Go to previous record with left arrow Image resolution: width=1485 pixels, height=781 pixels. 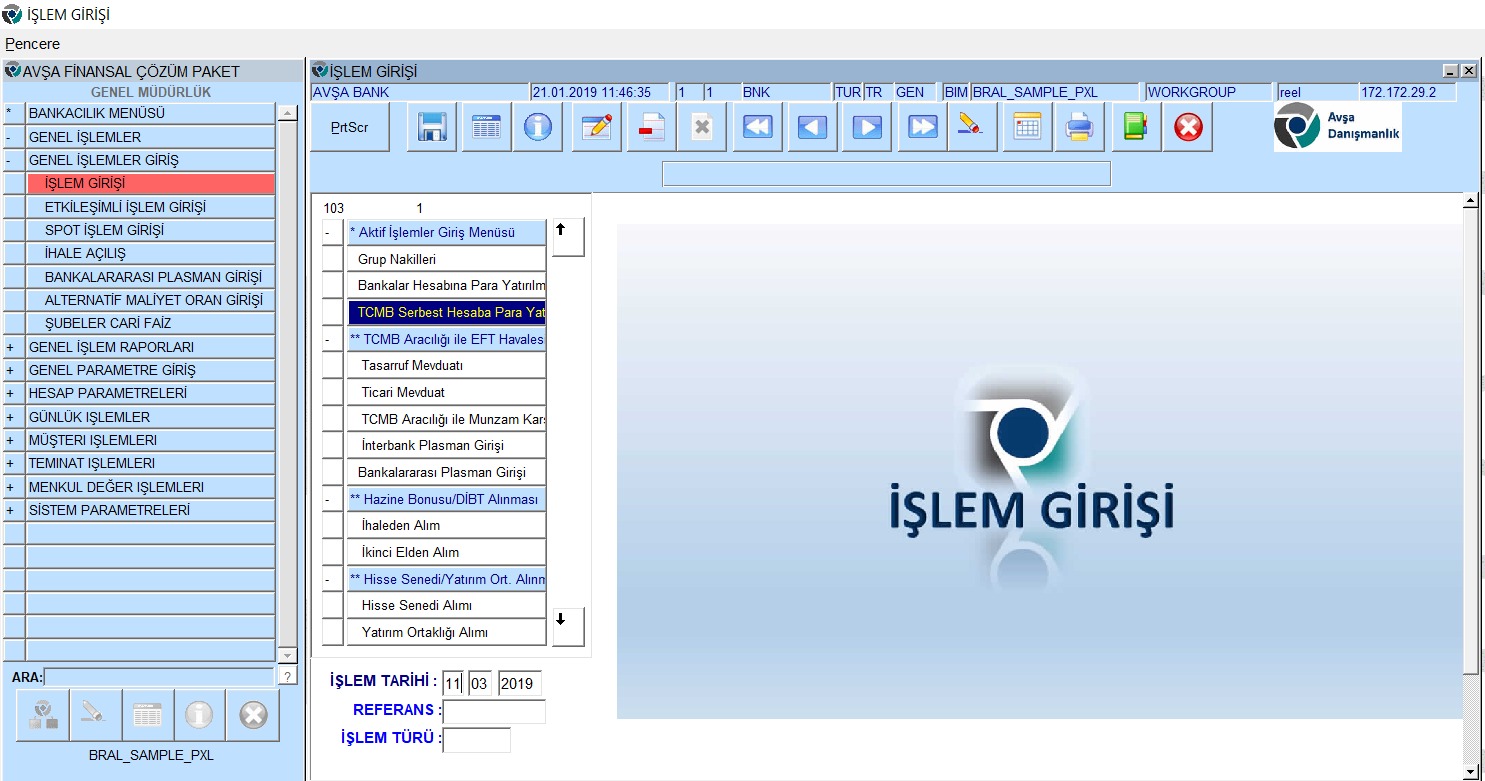pos(812,128)
